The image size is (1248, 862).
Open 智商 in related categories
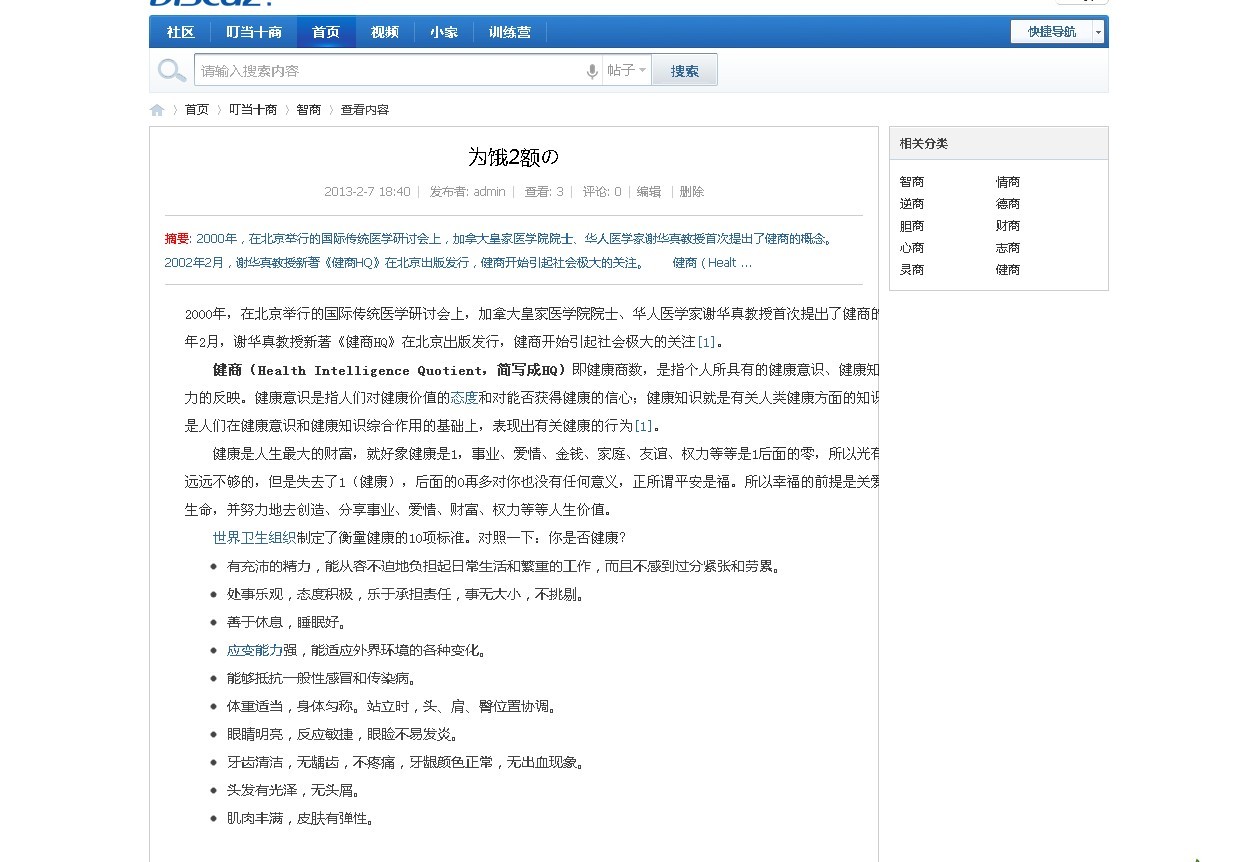pyautogui.click(x=912, y=182)
